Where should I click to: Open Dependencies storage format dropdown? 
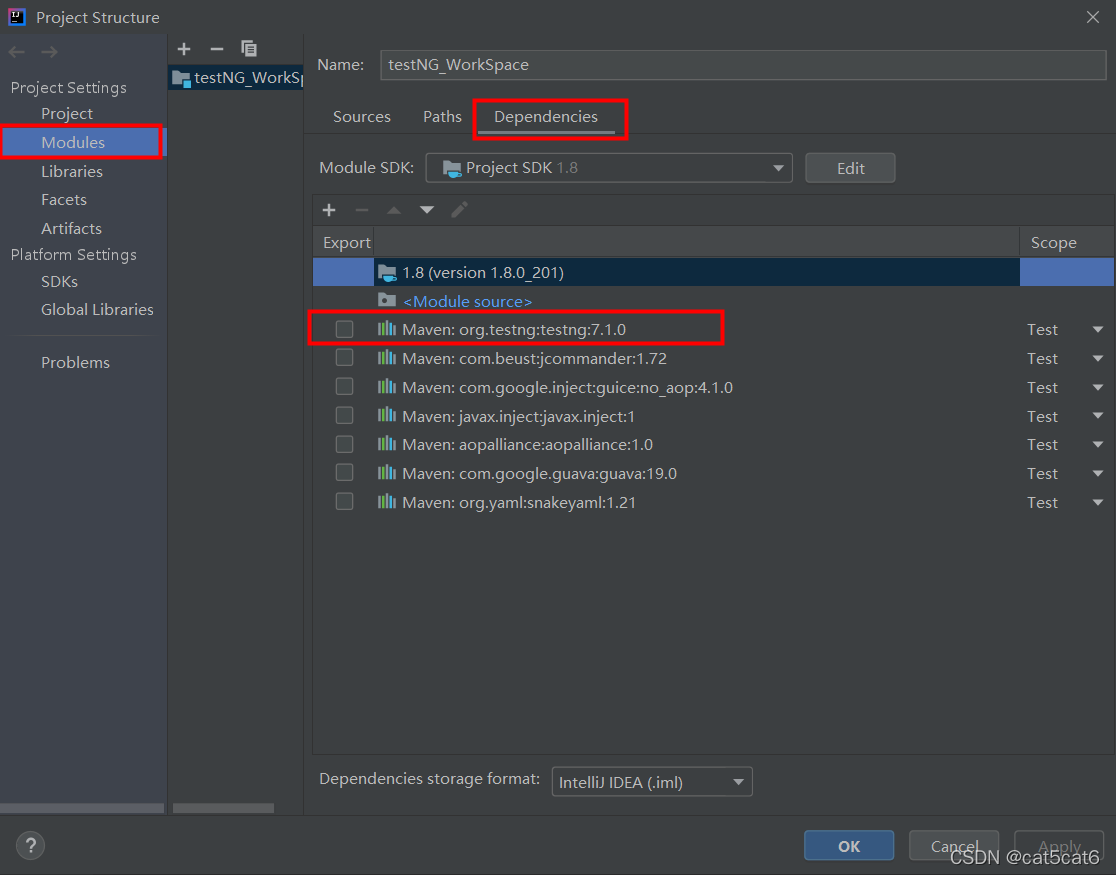652,782
